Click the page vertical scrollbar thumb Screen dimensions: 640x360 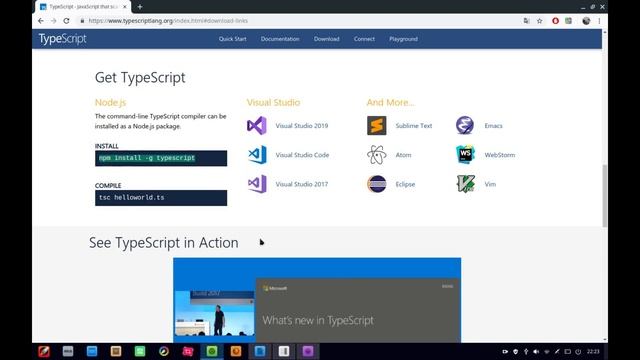[604, 196]
